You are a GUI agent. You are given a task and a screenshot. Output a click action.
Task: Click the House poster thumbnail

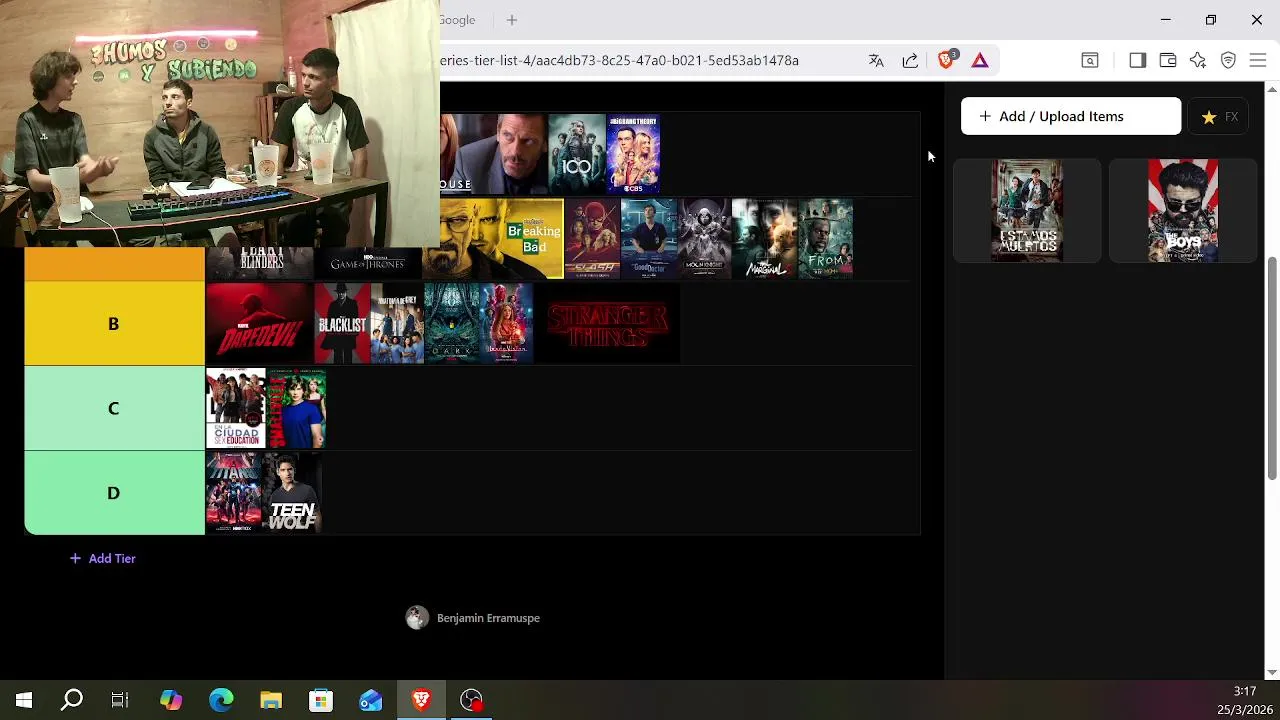(493, 154)
